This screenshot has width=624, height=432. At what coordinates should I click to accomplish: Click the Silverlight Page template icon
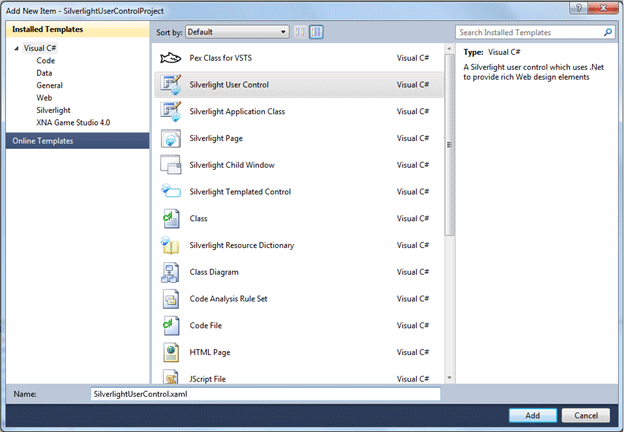[171, 138]
